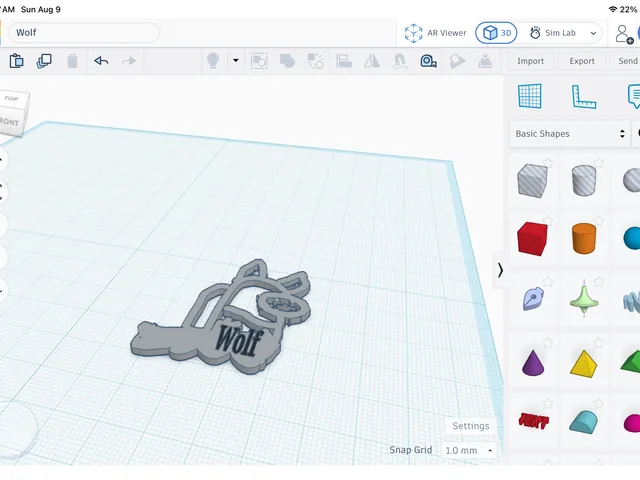Click the Duplicate and repeat icon
The height and width of the screenshot is (480, 640).
point(44,61)
